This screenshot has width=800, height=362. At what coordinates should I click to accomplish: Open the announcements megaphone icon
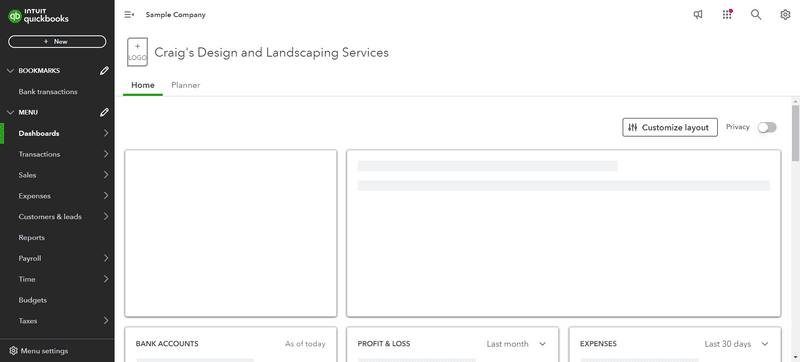pos(697,15)
